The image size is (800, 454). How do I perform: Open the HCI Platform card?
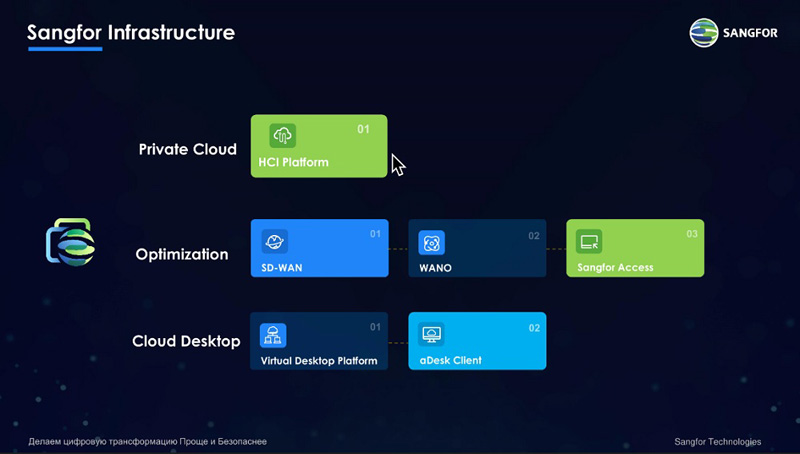click(x=319, y=146)
